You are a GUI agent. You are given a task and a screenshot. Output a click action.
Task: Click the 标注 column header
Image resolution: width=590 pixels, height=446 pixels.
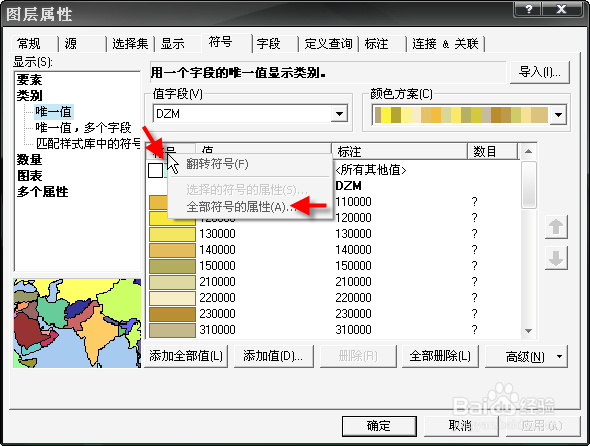tap(399, 152)
